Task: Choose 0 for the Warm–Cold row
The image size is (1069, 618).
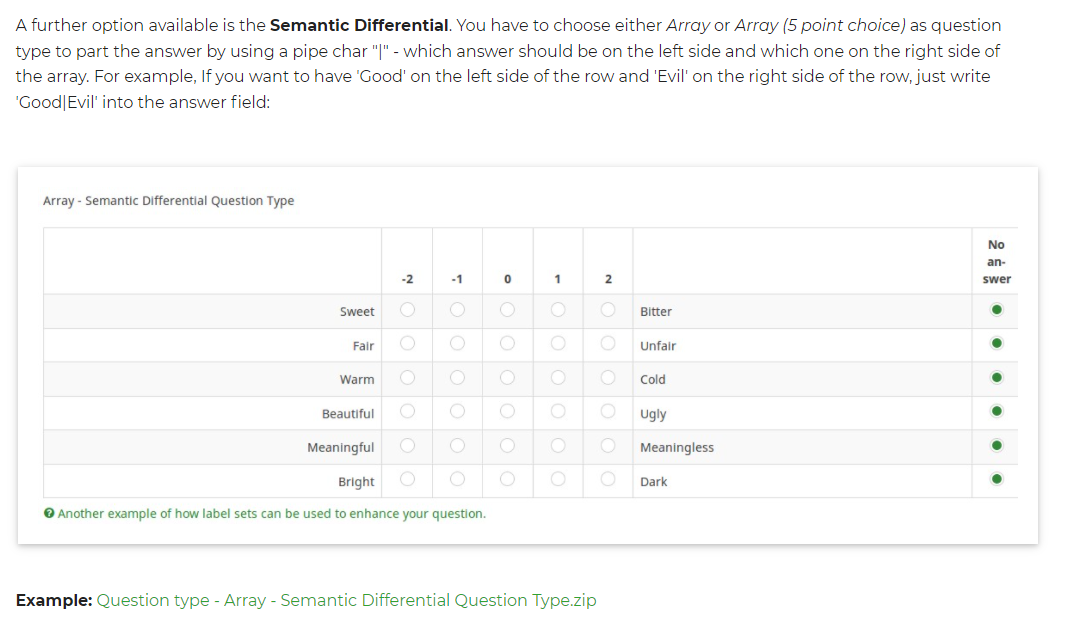Action: click(x=507, y=379)
